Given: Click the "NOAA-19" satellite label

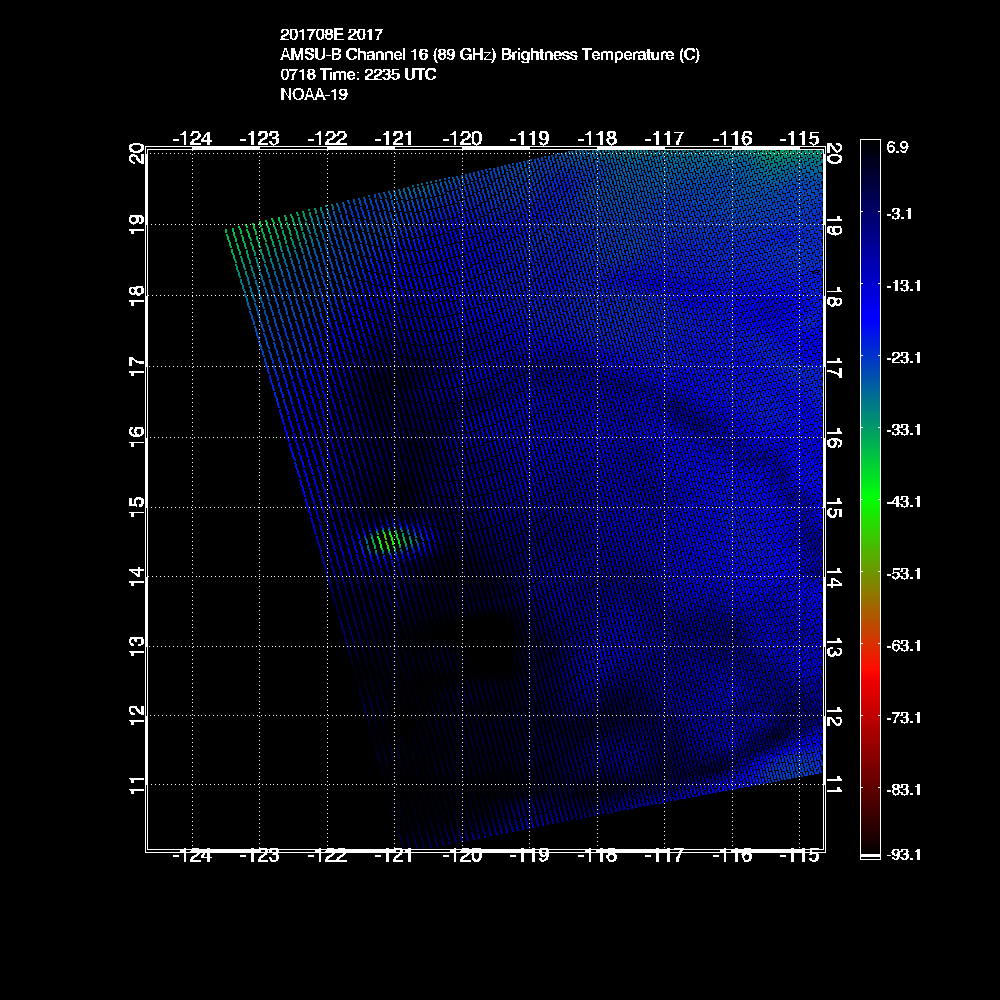Looking at the screenshot, I should [314, 94].
